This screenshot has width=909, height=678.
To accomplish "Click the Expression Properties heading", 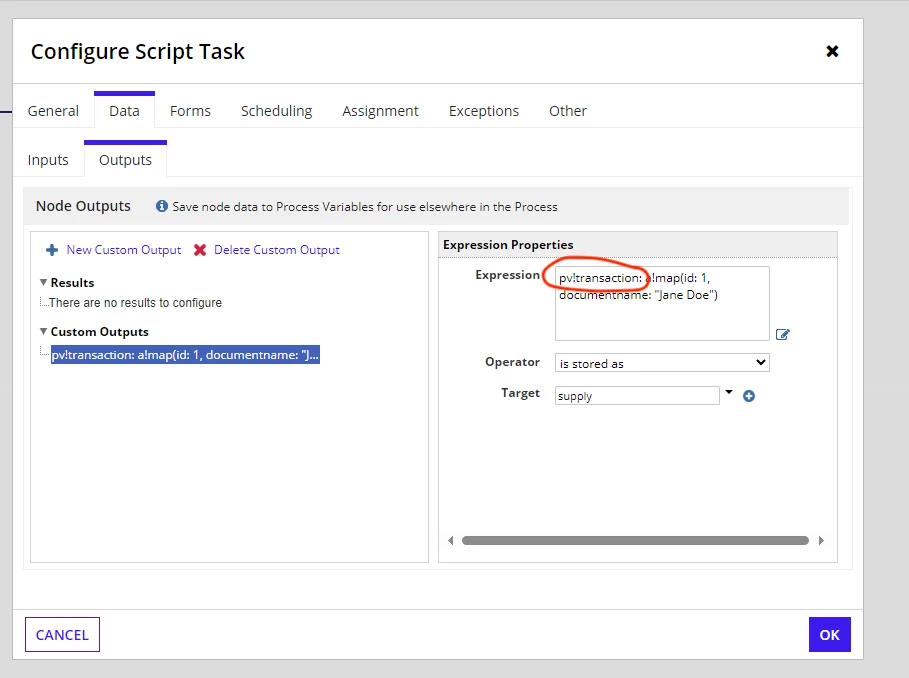I will pos(508,245).
